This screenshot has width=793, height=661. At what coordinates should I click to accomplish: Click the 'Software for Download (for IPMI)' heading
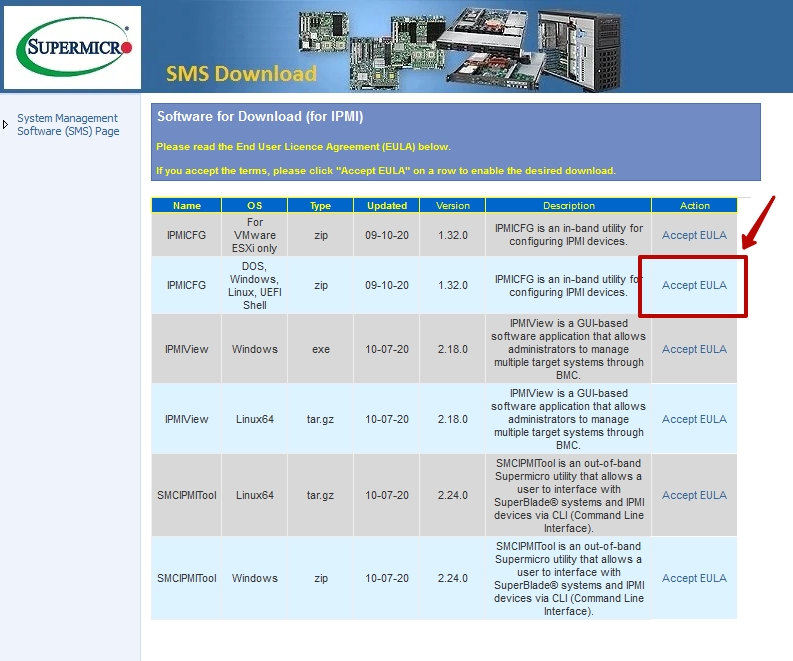click(260, 116)
